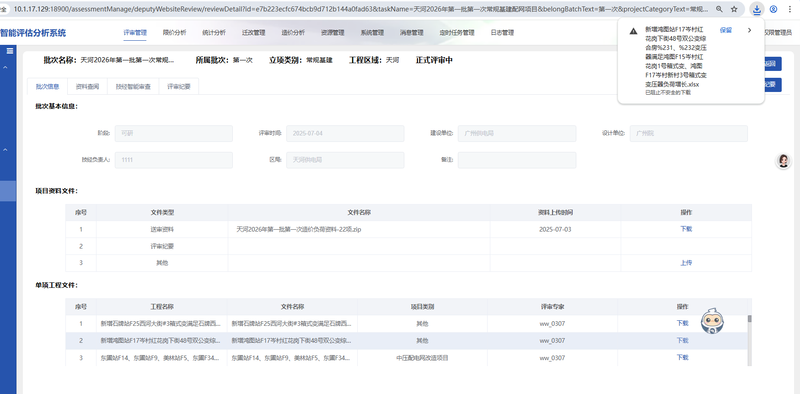Open the 统计分析 top menu
Screen dimensions: 800x394
click(x=214, y=32)
